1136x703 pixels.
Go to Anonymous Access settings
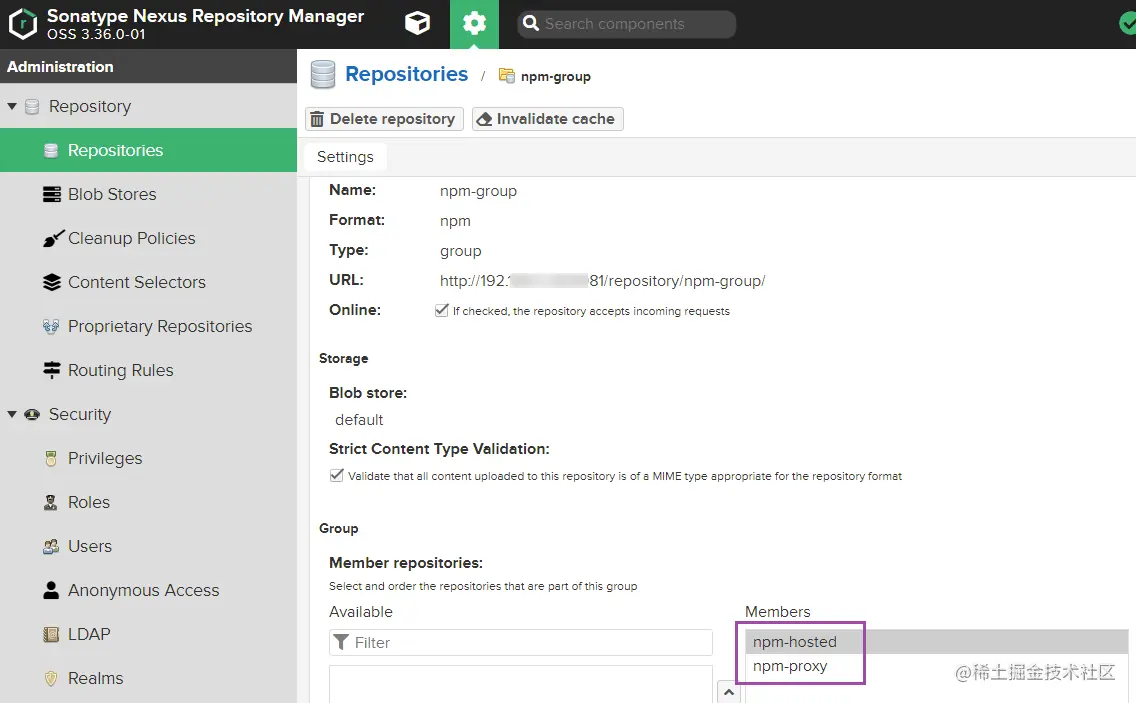coord(143,591)
